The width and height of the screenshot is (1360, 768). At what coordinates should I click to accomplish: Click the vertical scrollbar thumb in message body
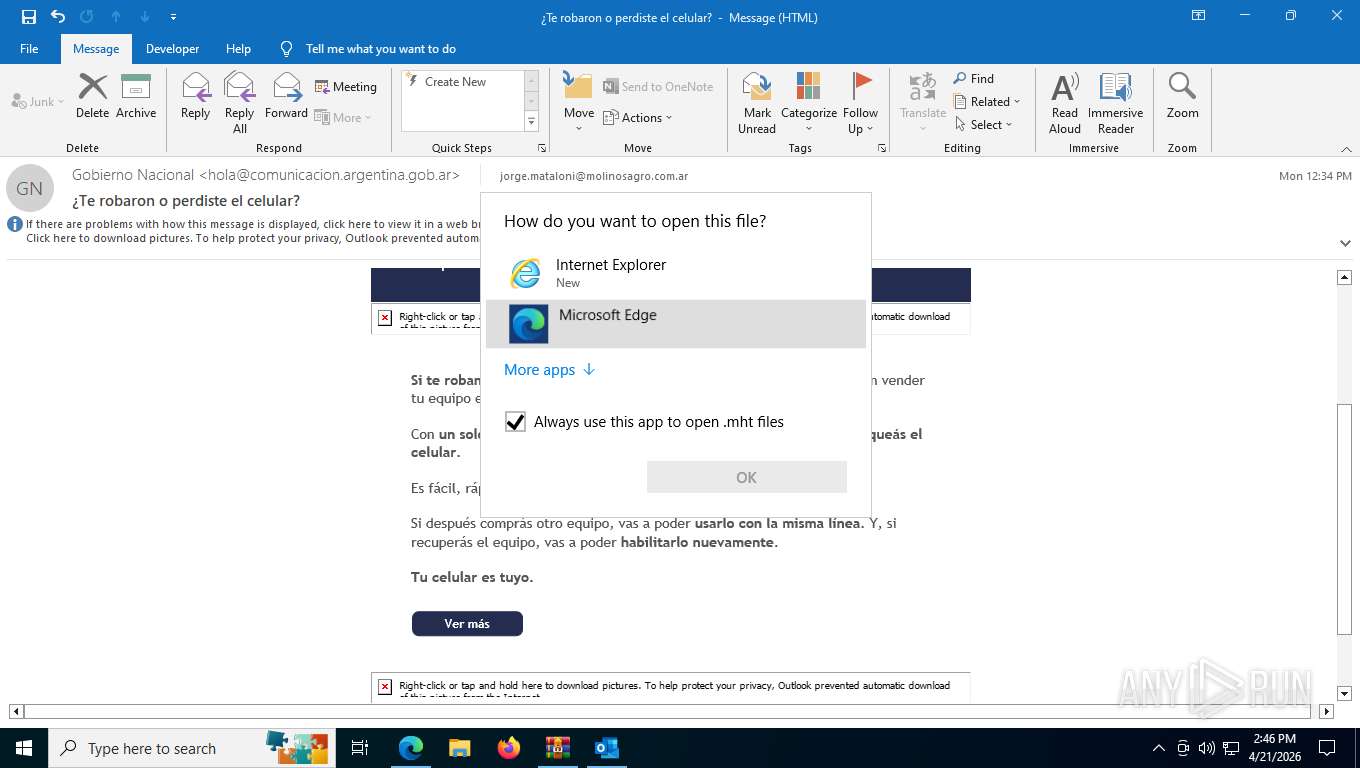(x=1345, y=518)
